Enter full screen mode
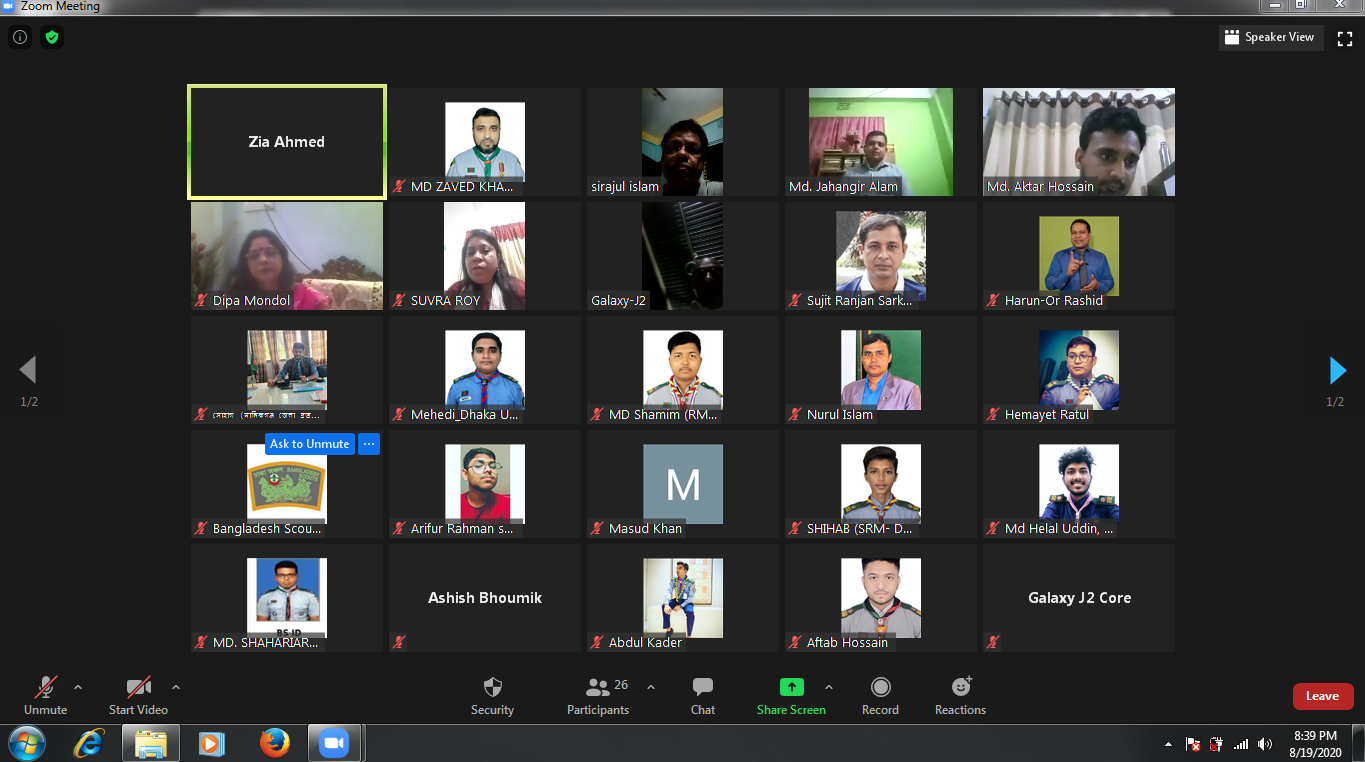The width and height of the screenshot is (1365, 762). 1345,38
